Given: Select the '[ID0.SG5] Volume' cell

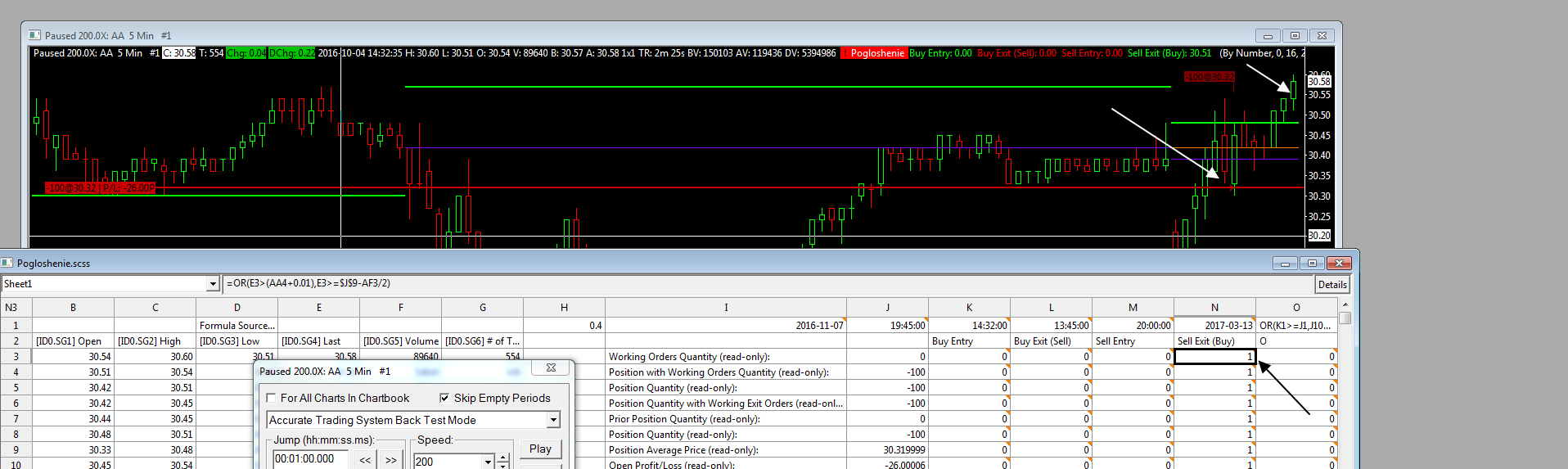Looking at the screenshot, I should pyautogui.click(x=400, y=341).
